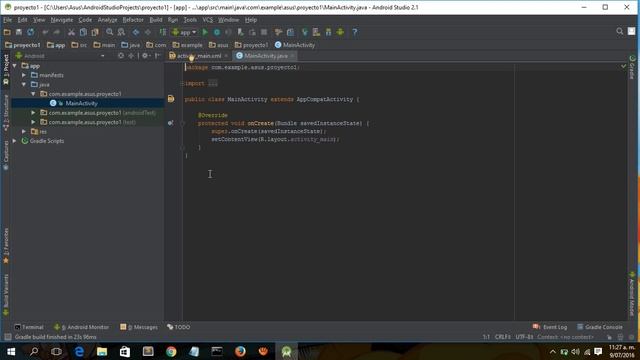Click the override gutter icon beside onCreate
Screen dimensions: 640x360
170,123
